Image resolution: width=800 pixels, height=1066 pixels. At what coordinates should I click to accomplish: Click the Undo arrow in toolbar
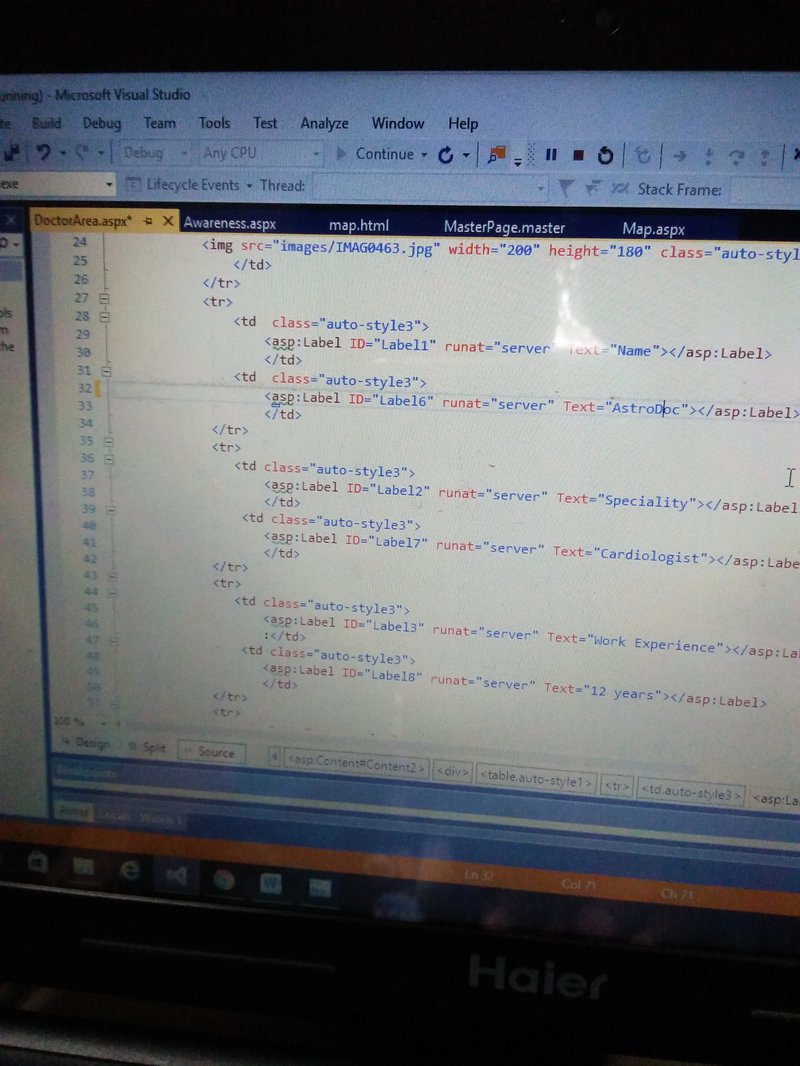tap(44, 153)
